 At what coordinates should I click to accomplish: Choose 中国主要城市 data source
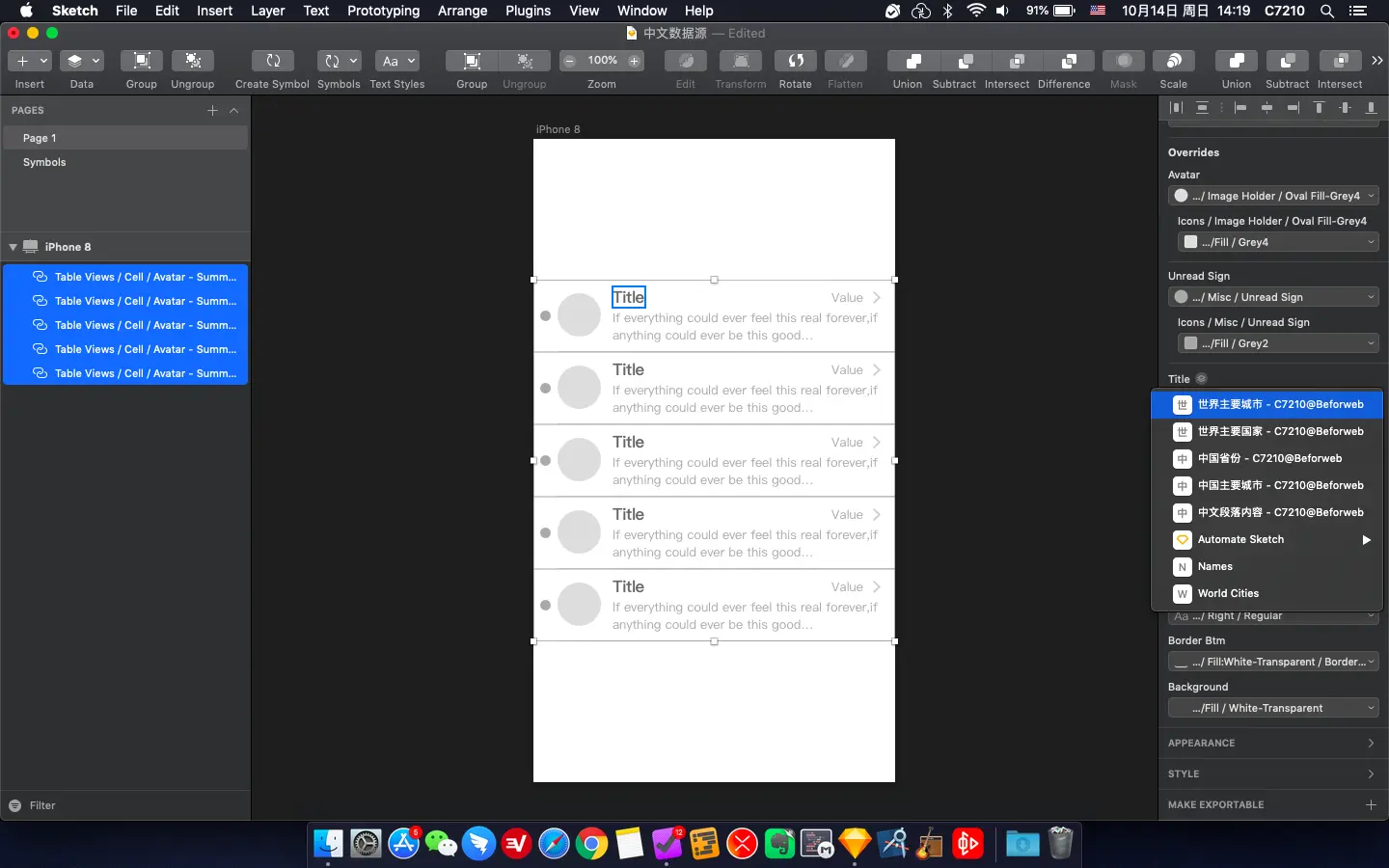pos(1267,486)
